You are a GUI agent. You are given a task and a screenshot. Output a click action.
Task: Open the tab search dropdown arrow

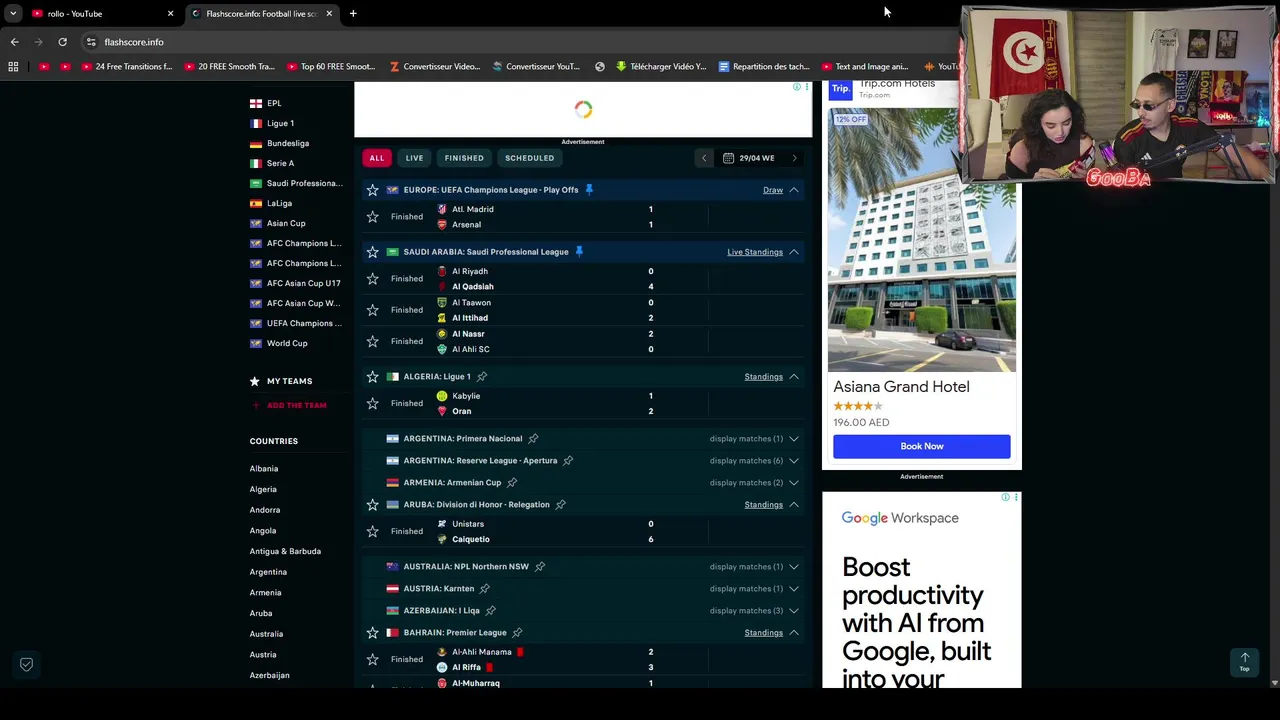coord(13,14)
